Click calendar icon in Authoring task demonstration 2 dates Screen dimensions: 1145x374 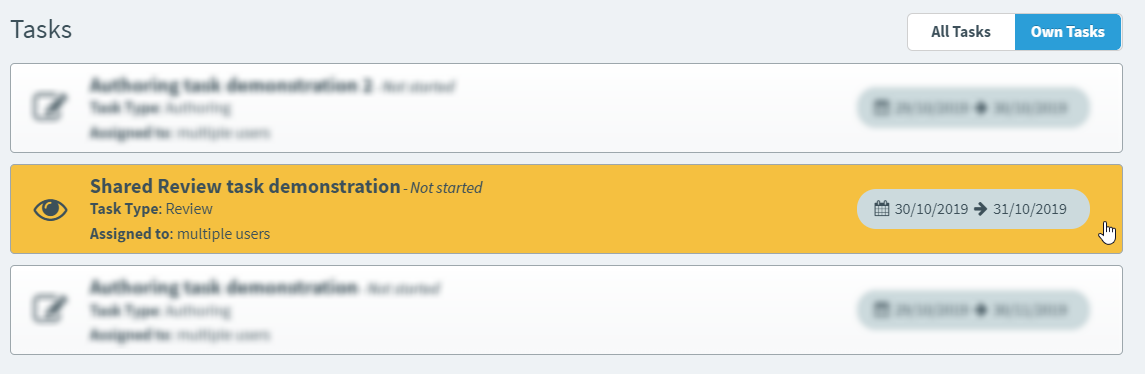881,108
